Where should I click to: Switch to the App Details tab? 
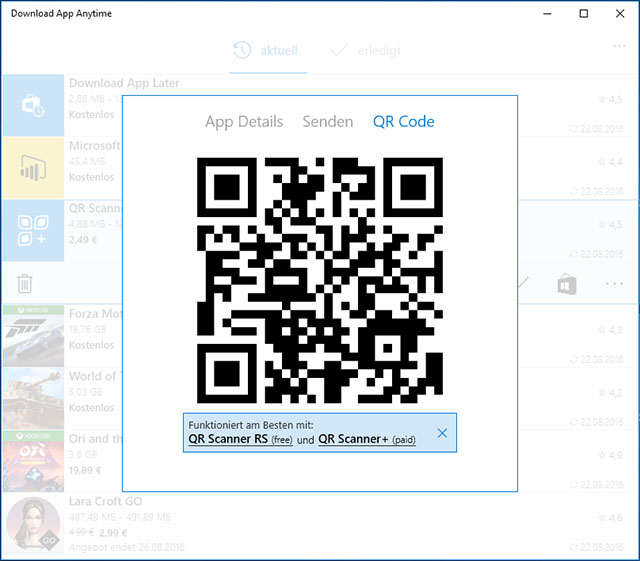point(244,122)
